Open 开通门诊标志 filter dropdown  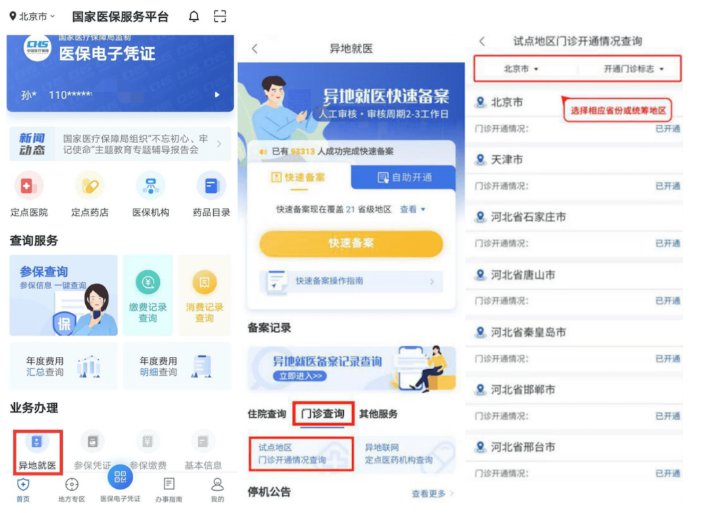click(x=633, y=69)
